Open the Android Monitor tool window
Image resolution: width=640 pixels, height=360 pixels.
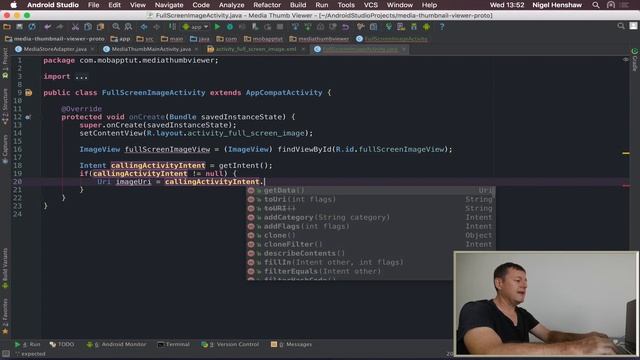[x=116, y=344]
